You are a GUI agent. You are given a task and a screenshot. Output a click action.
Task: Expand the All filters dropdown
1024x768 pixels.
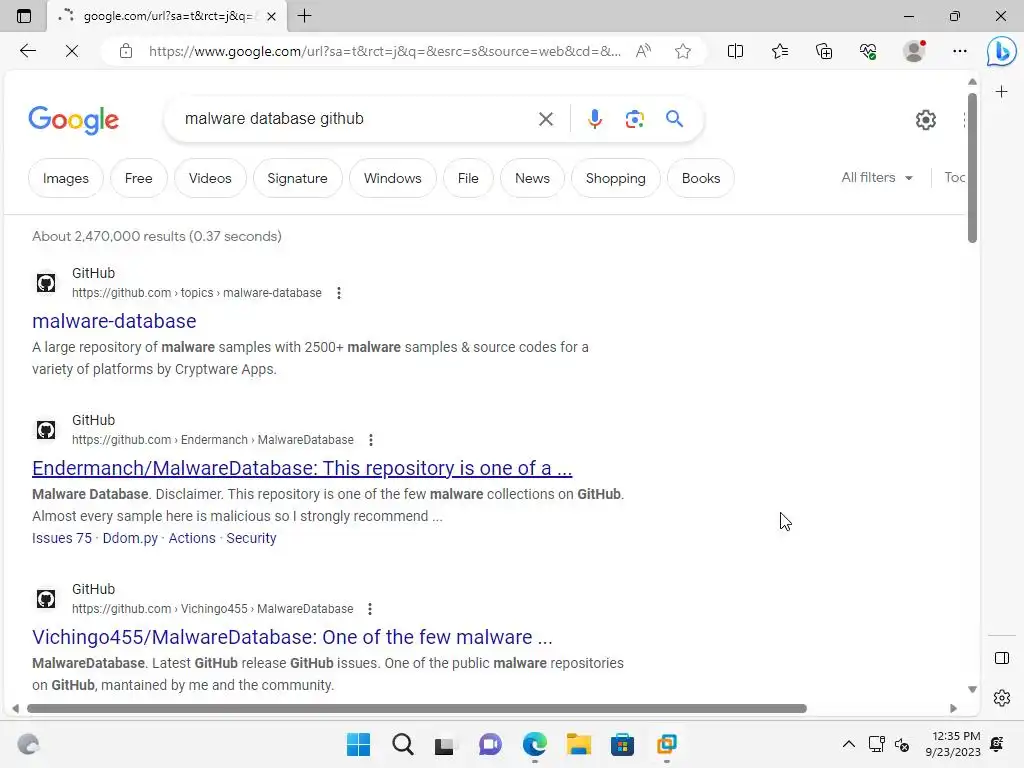click(876, 178)
